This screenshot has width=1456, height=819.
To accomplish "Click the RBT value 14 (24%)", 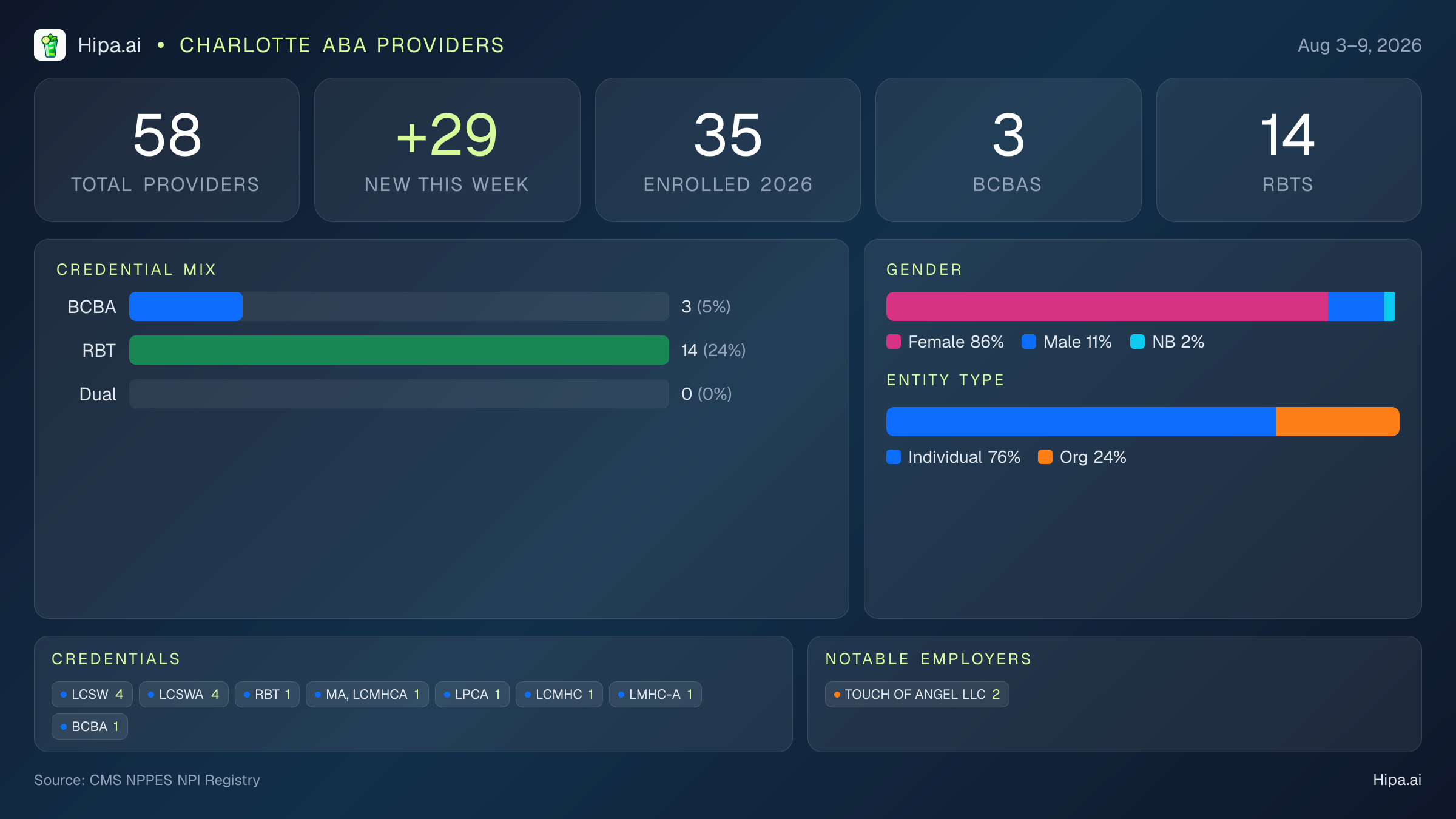I will click(x=713, y=350).
